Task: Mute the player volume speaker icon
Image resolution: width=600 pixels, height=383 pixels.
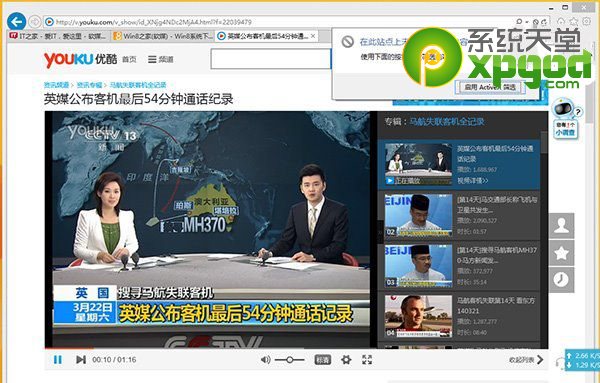Action: pyautogui.click(x=265, y=360)
